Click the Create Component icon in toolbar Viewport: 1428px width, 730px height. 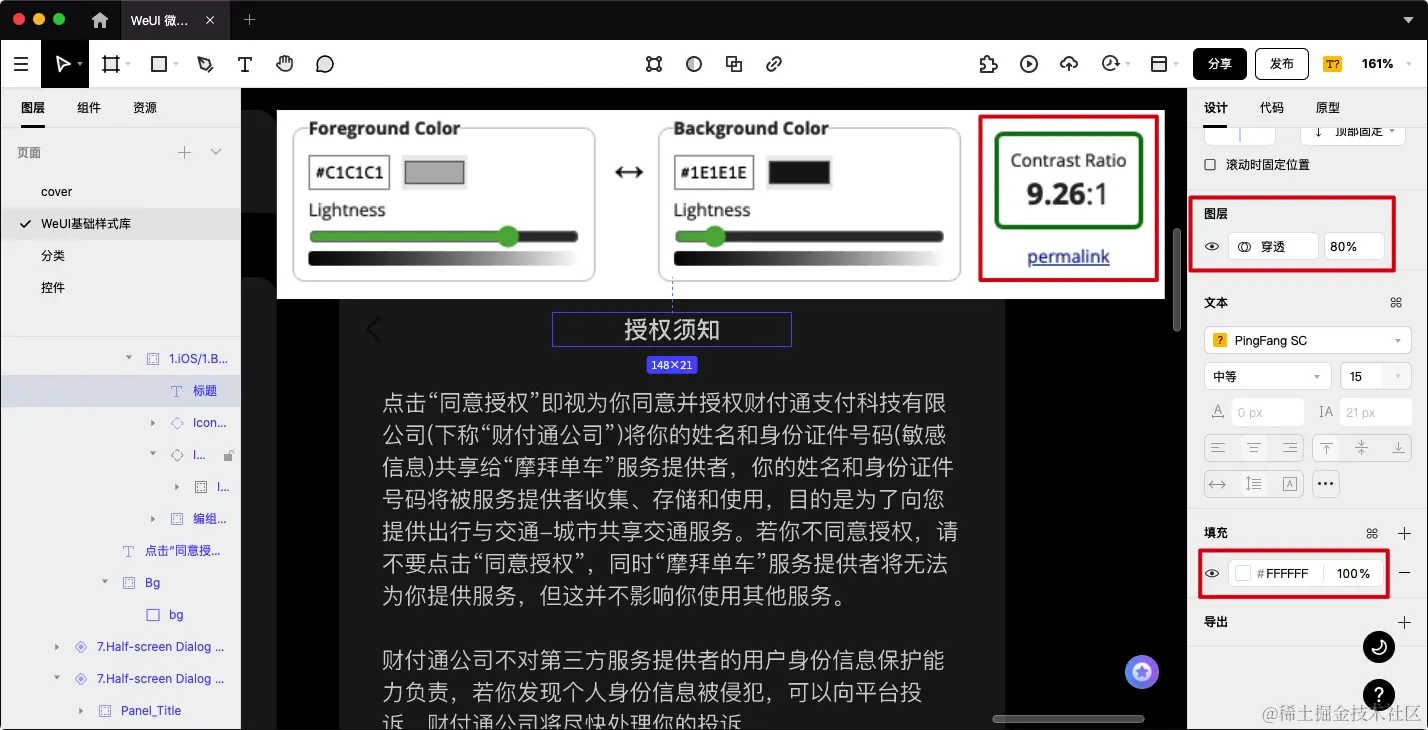654,63
